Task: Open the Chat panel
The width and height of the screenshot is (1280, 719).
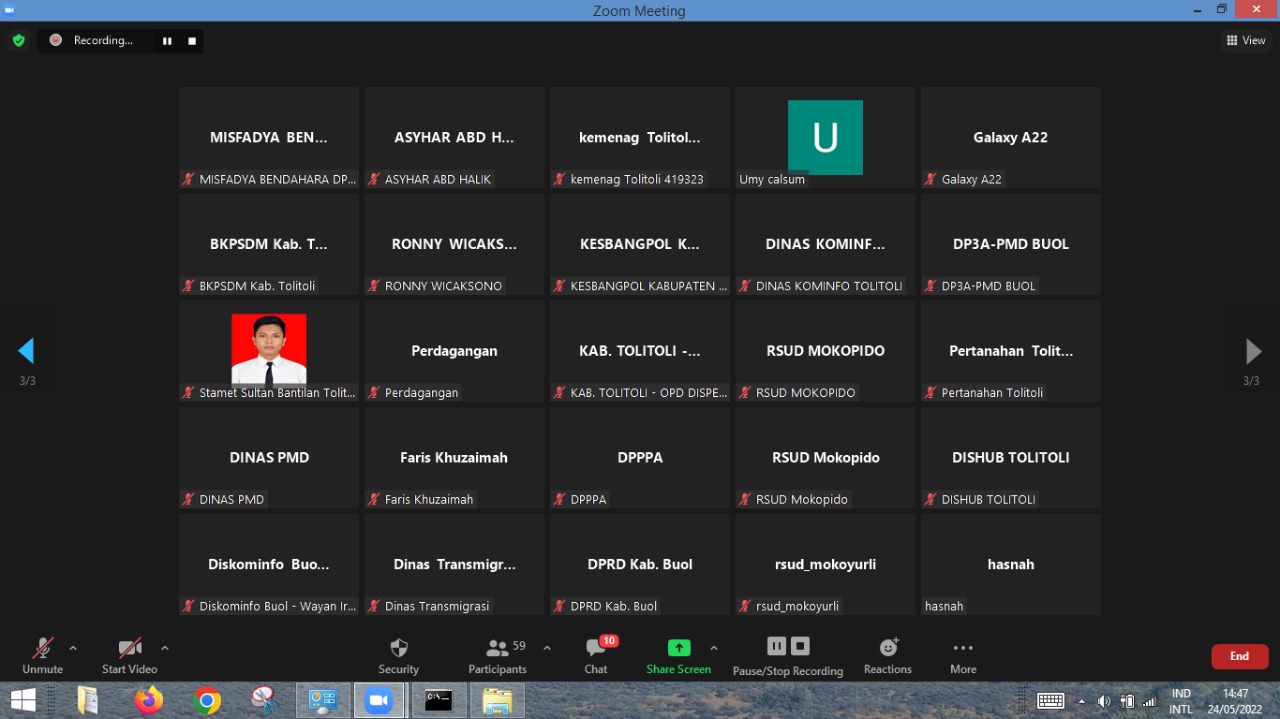Action: click(596, 648)
